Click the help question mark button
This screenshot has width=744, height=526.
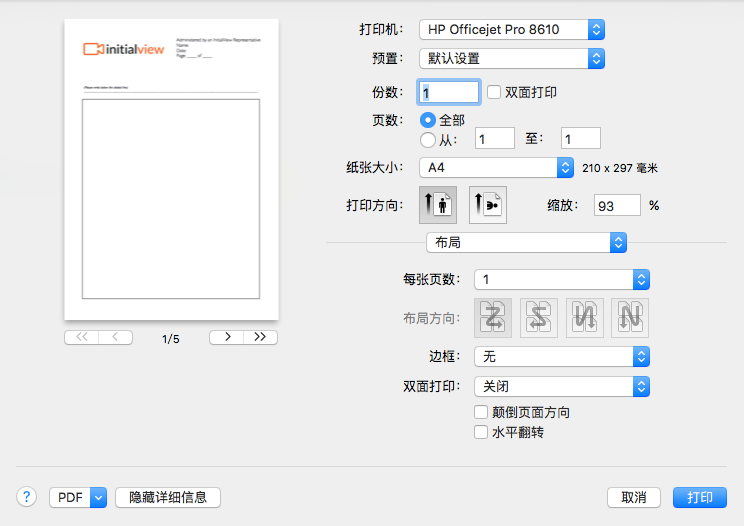28,497
